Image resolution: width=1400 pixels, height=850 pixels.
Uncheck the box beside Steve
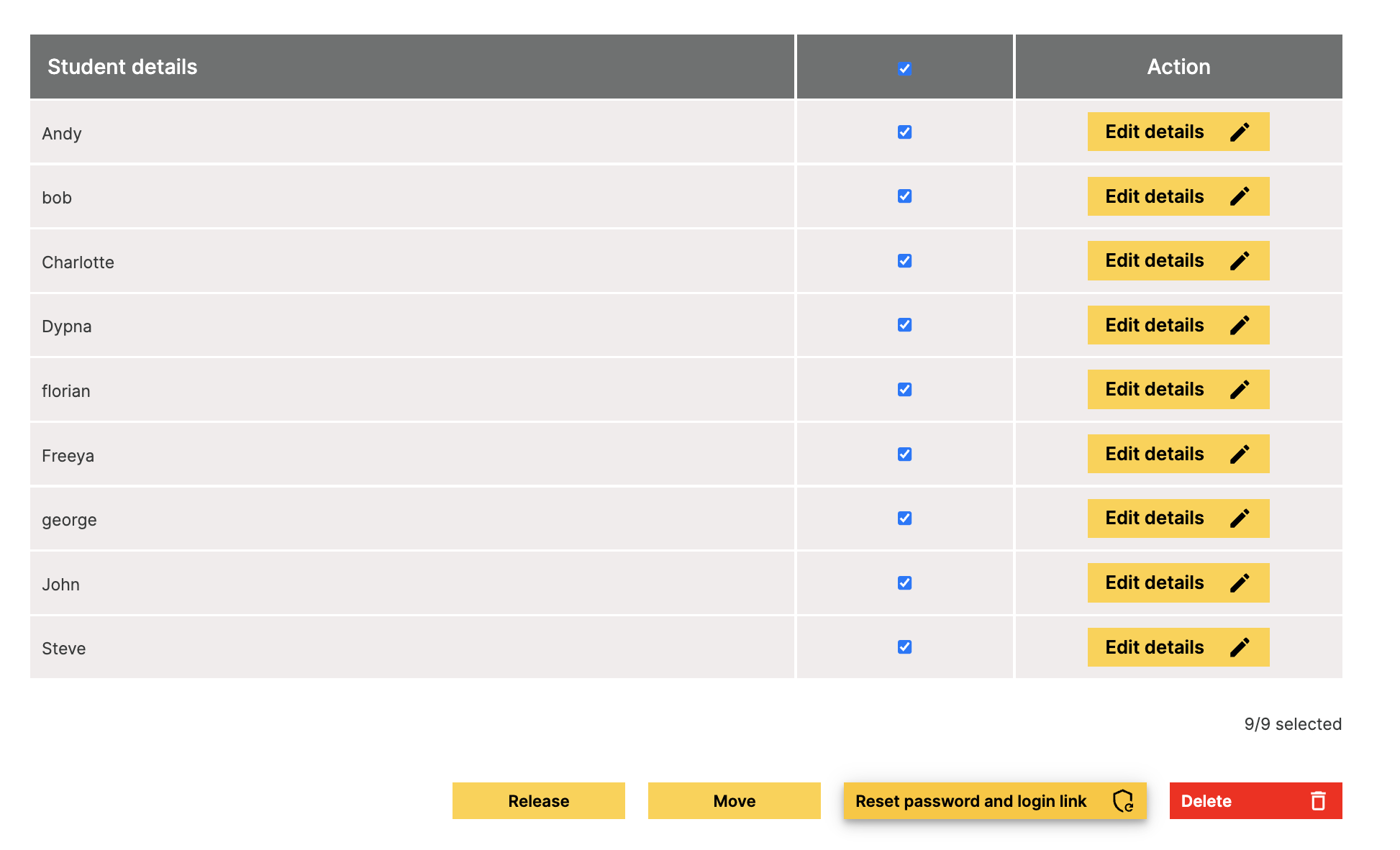coord(904,647)
